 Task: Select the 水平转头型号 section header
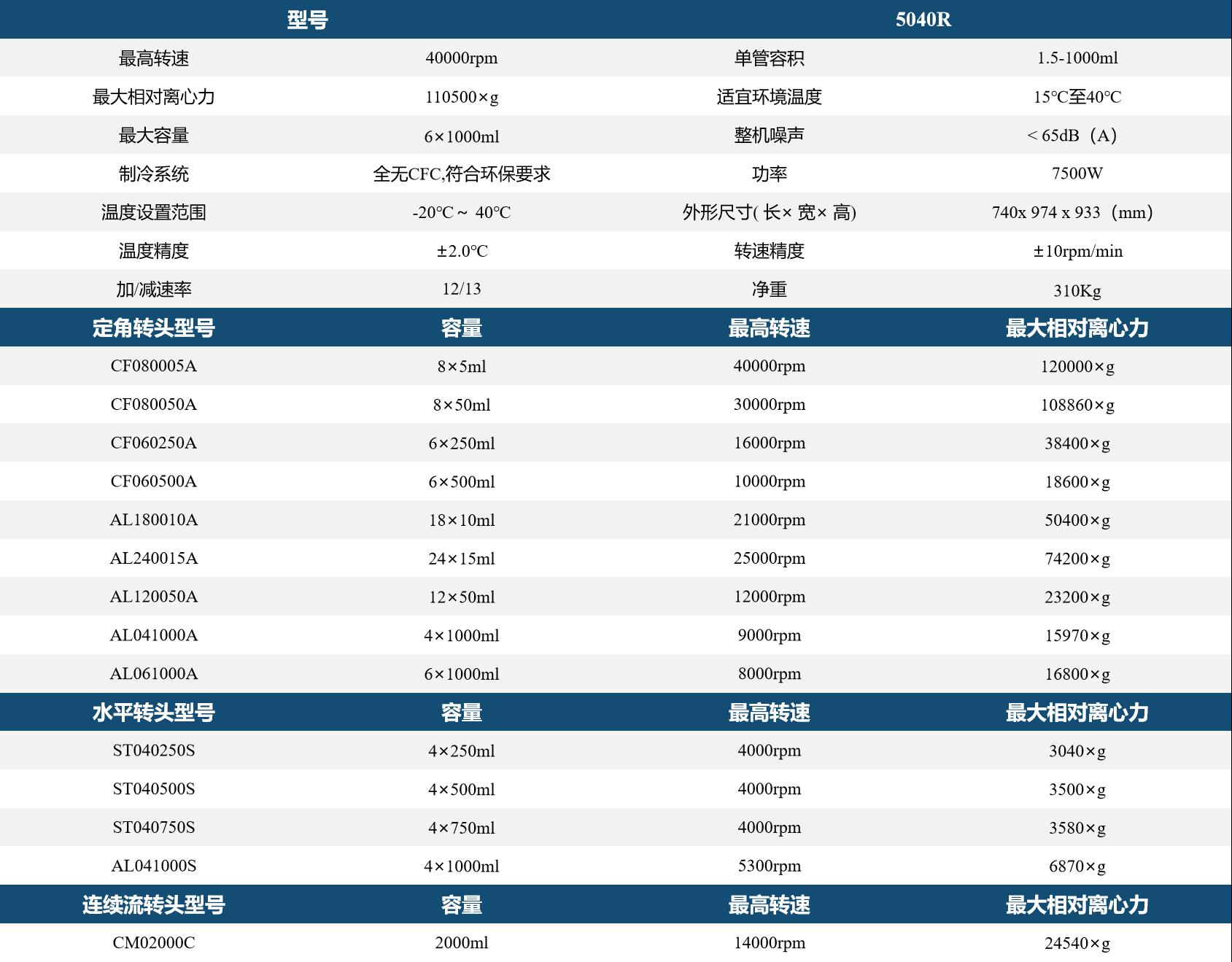tap(153, 713)
